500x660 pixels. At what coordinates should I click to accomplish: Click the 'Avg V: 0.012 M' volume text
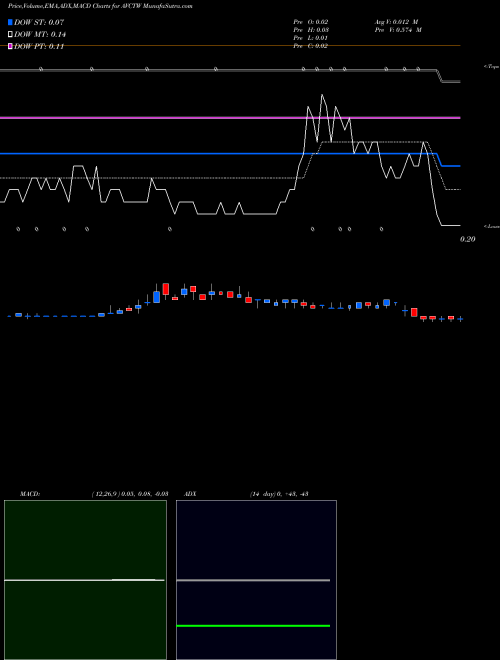point(396,22)
